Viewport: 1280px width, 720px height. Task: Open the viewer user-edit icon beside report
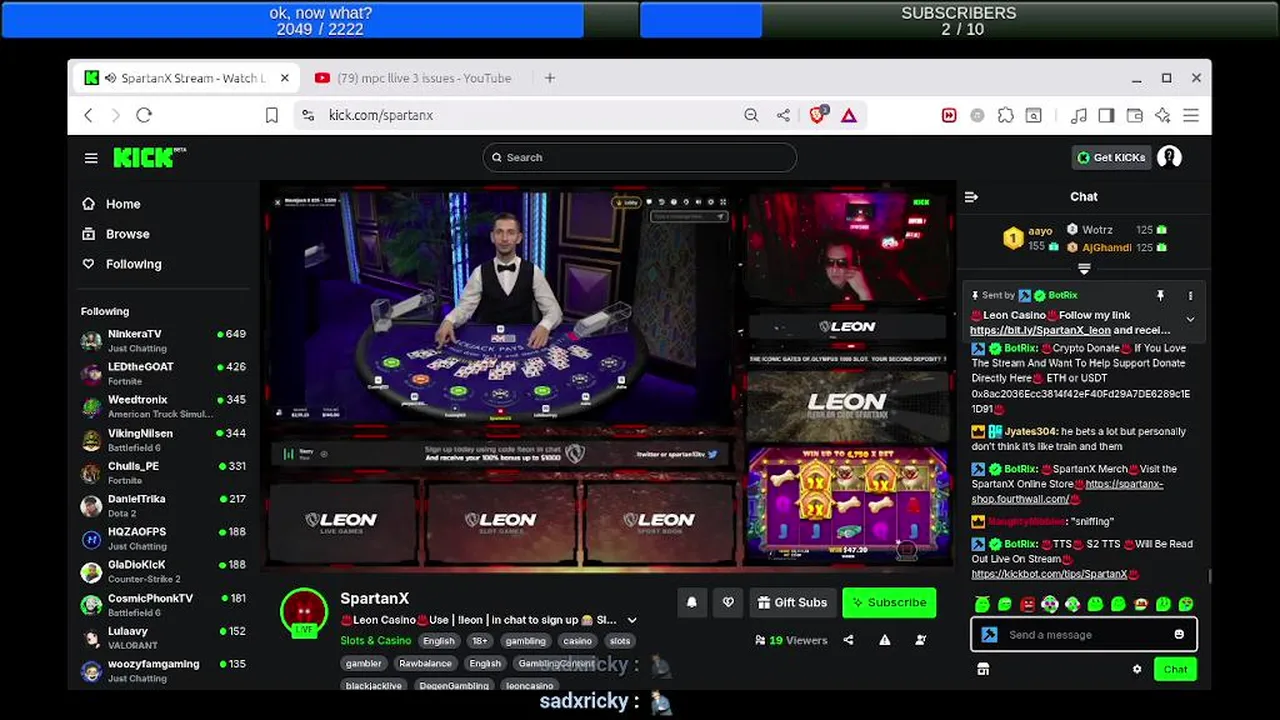921,640
